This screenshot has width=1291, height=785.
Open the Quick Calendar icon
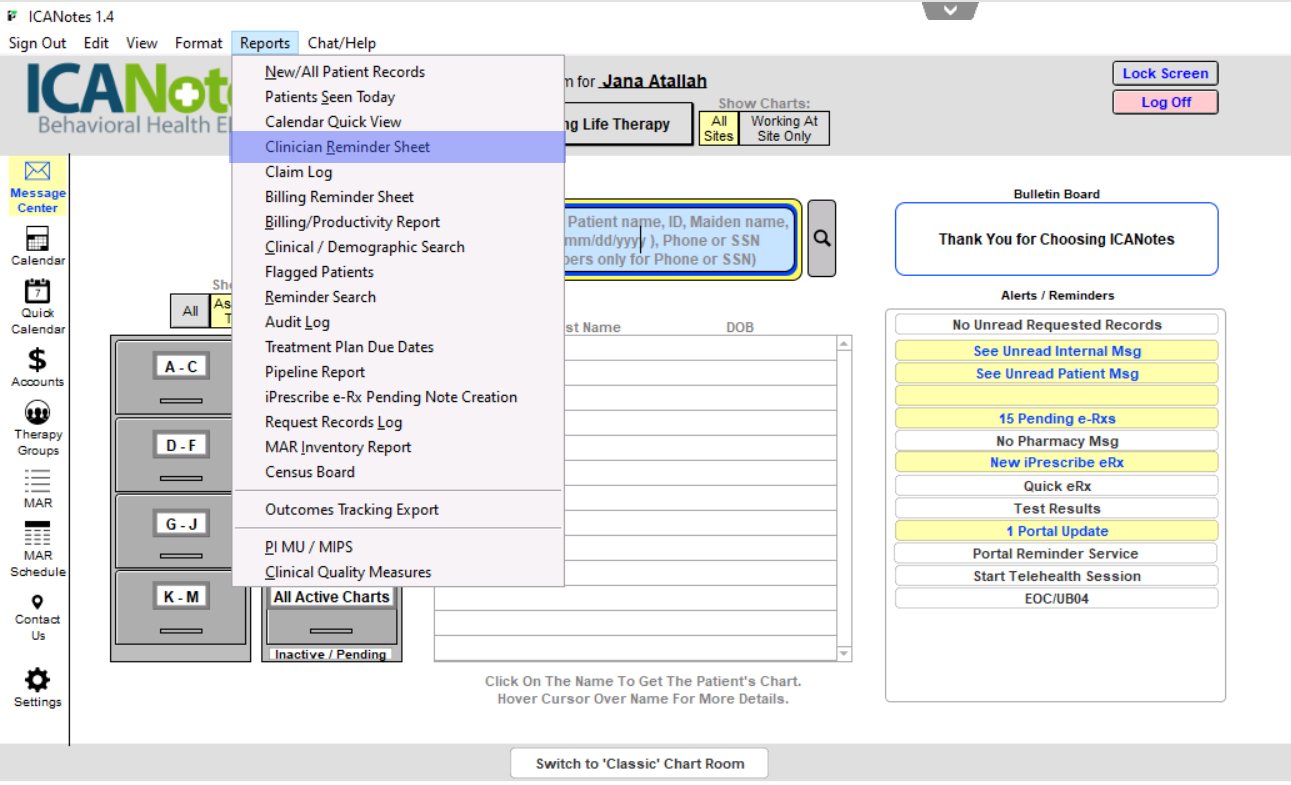point(37,292)
